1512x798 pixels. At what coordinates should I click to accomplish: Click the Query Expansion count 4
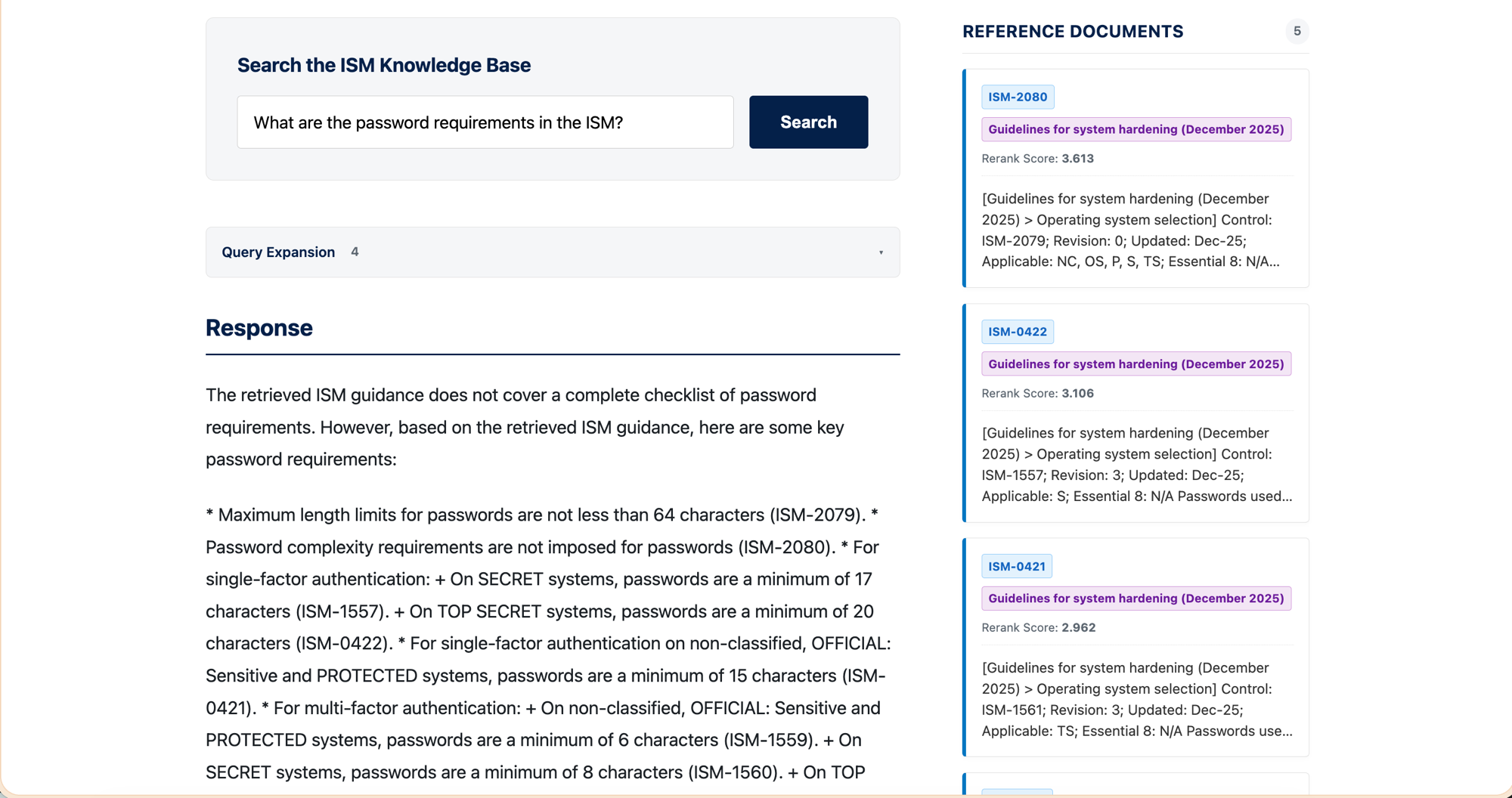[355, 252]
